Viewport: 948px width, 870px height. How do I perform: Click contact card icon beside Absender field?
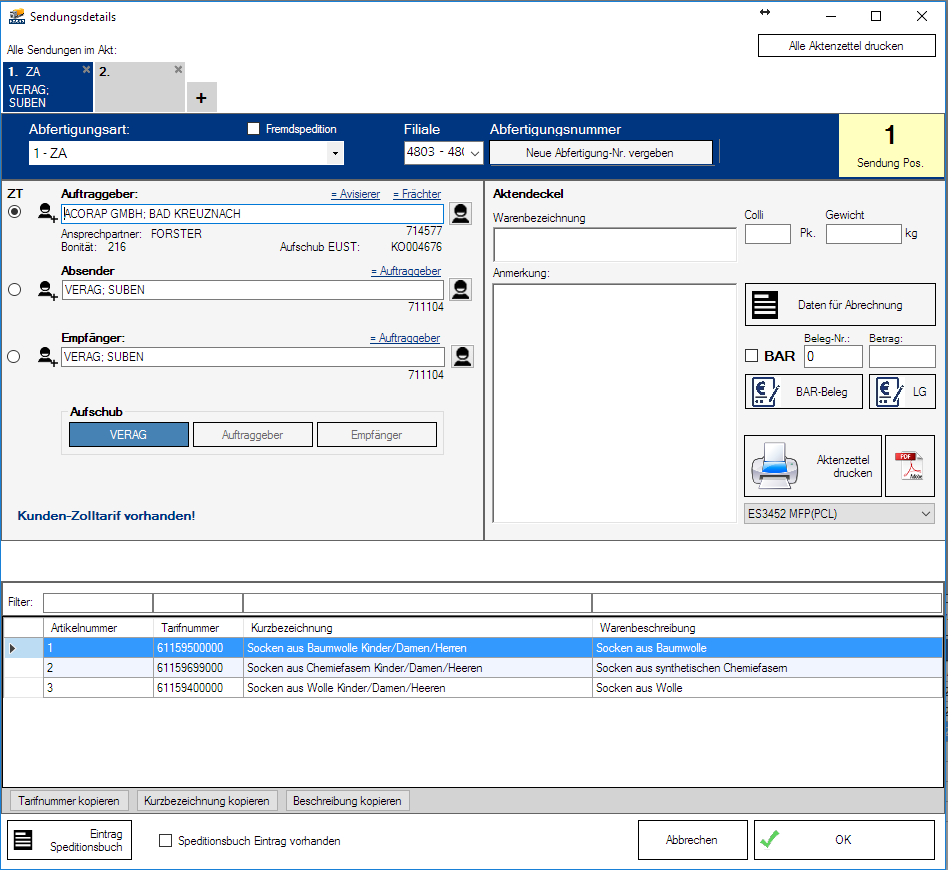(x=460, y=290)
